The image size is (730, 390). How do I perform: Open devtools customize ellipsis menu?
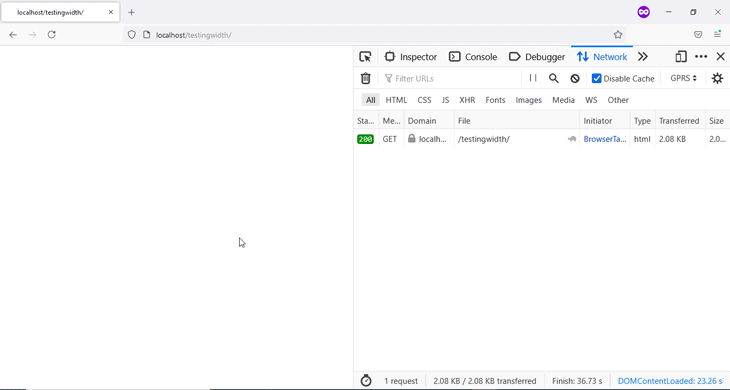701,57
